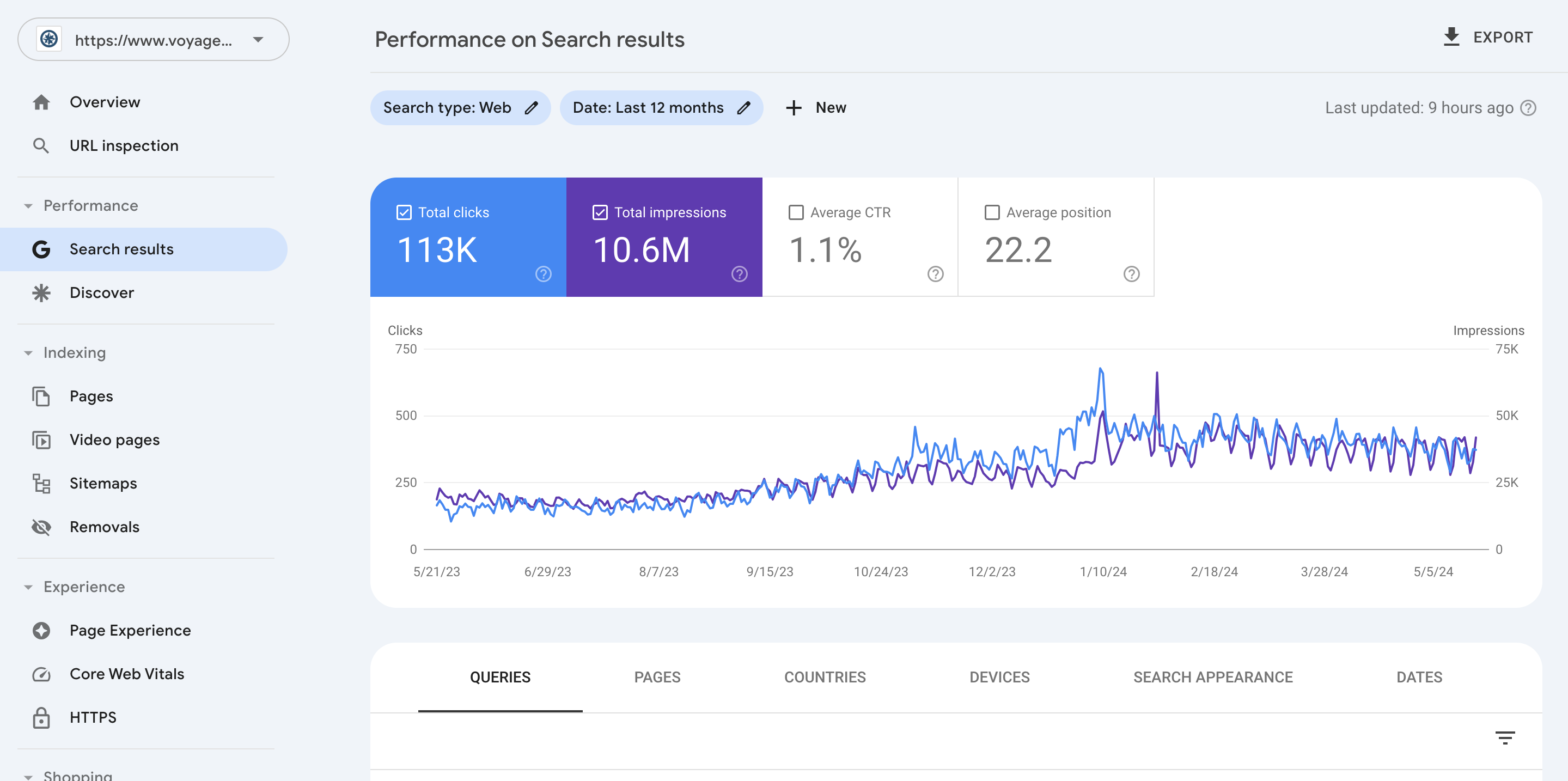Click pencil icon on Date filter

tap(743, 108)
